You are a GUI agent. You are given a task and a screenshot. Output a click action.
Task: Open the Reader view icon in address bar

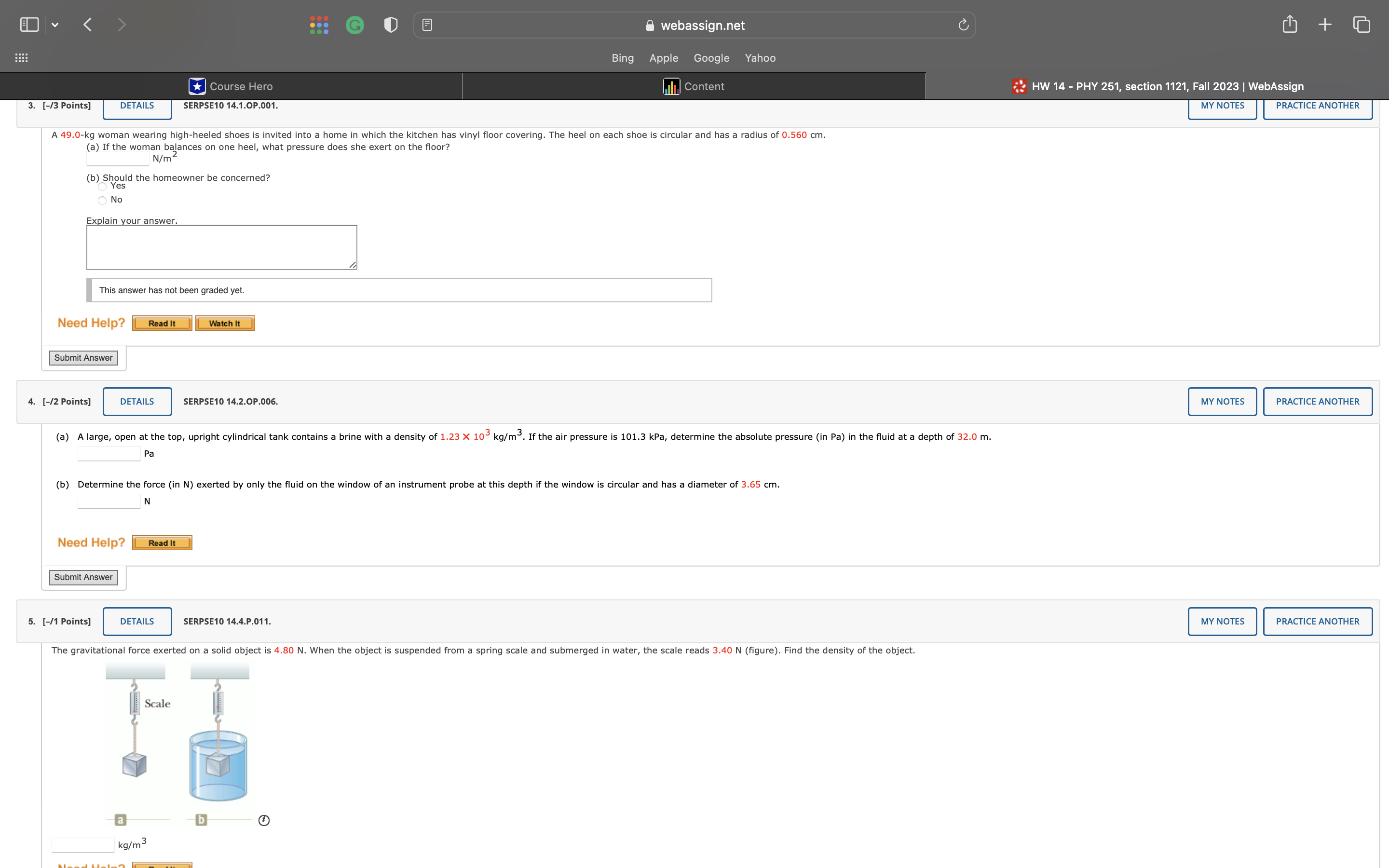pyautogui.click(x=427, y=24)
